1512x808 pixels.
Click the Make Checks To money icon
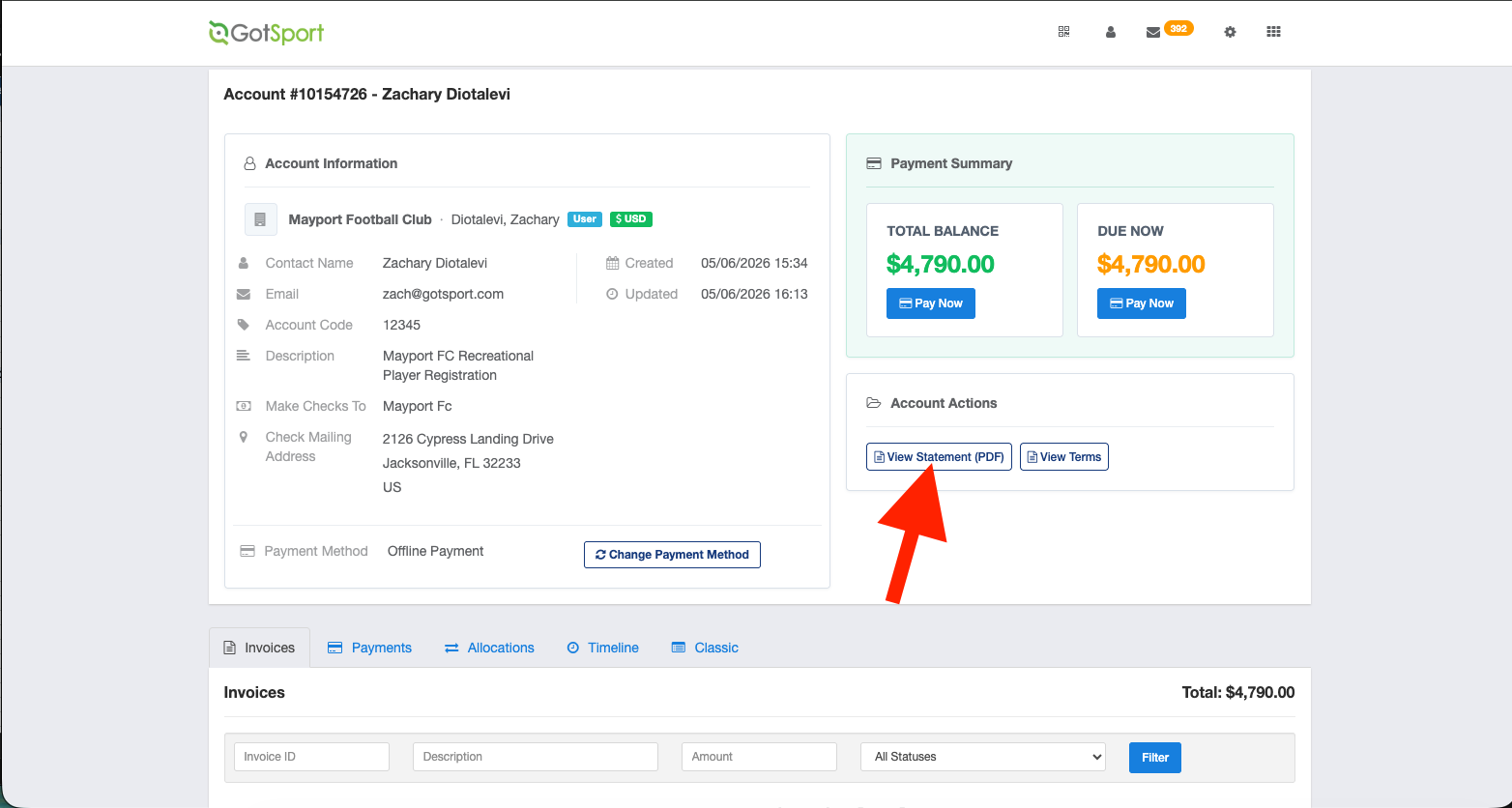(x=244, y=406)
